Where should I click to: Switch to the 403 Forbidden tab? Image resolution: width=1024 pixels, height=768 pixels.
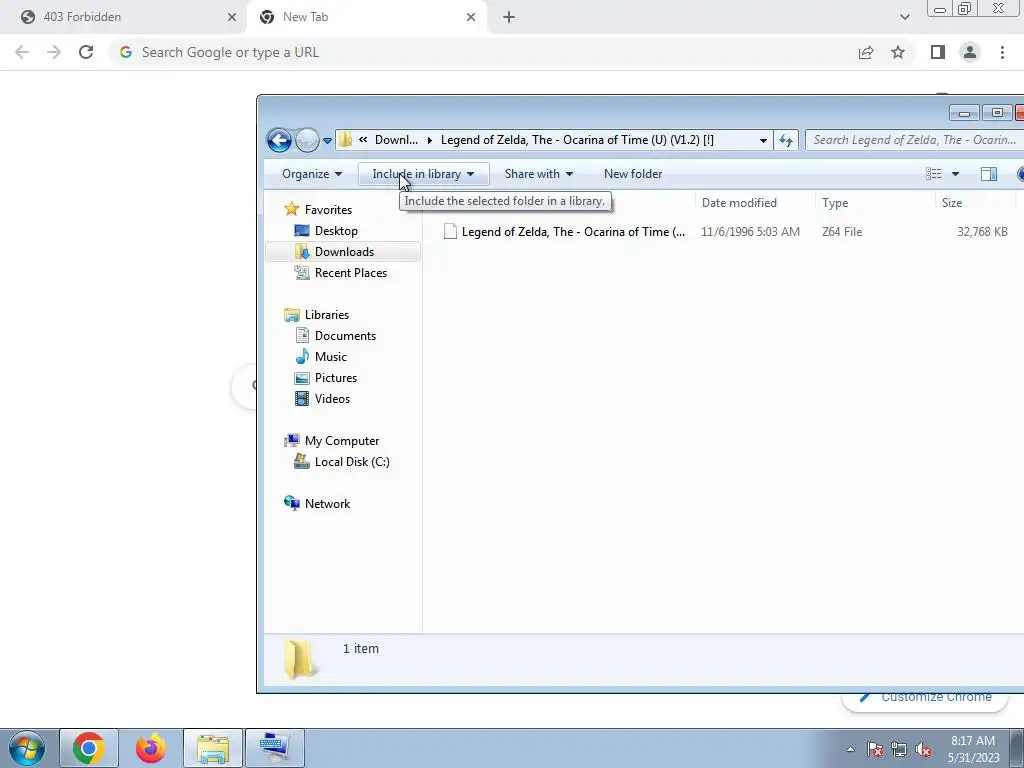click(x=123, y=17)
